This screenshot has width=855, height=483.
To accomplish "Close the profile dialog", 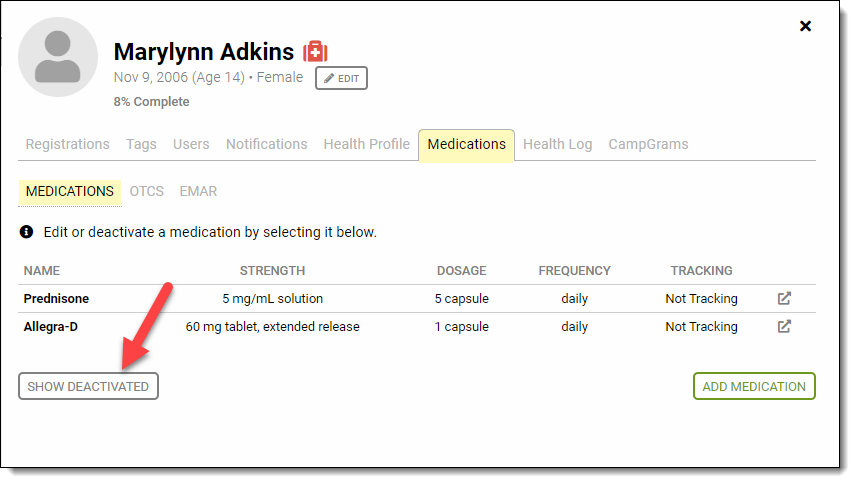I will [806, 26].
